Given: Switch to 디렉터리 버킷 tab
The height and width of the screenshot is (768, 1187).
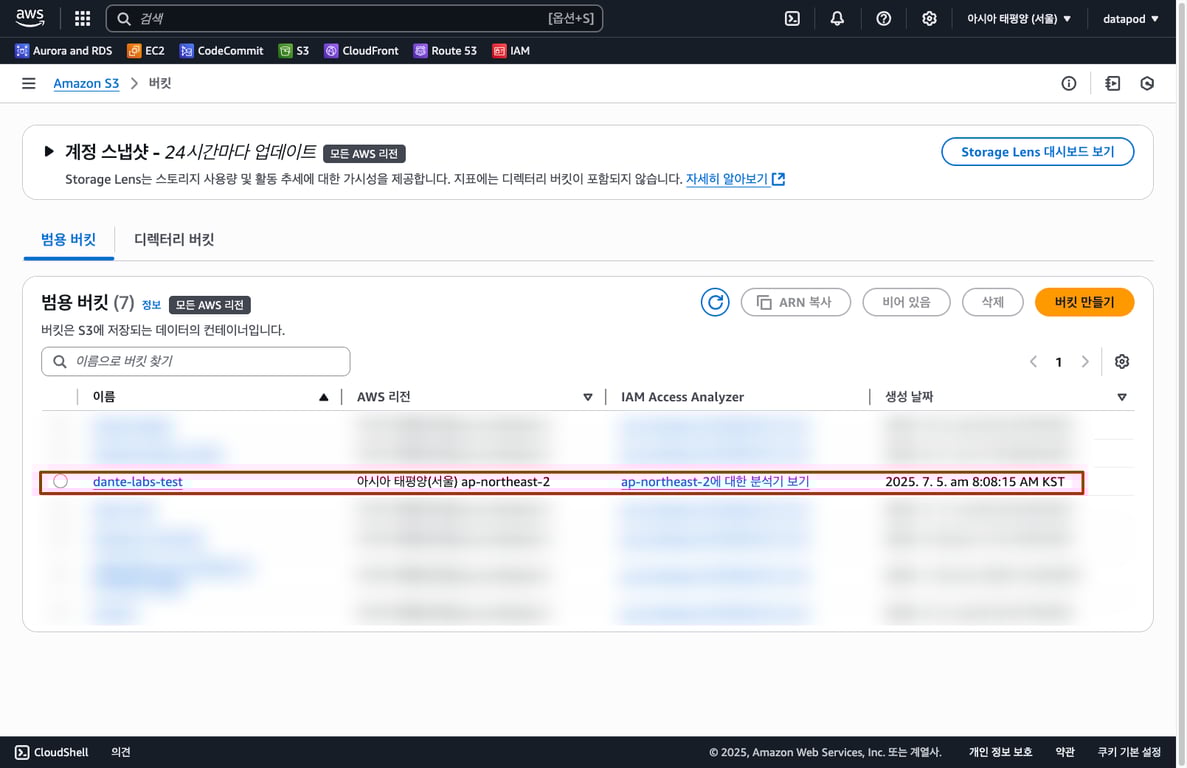Looking at the screenshot, I should tap(174, 240).
